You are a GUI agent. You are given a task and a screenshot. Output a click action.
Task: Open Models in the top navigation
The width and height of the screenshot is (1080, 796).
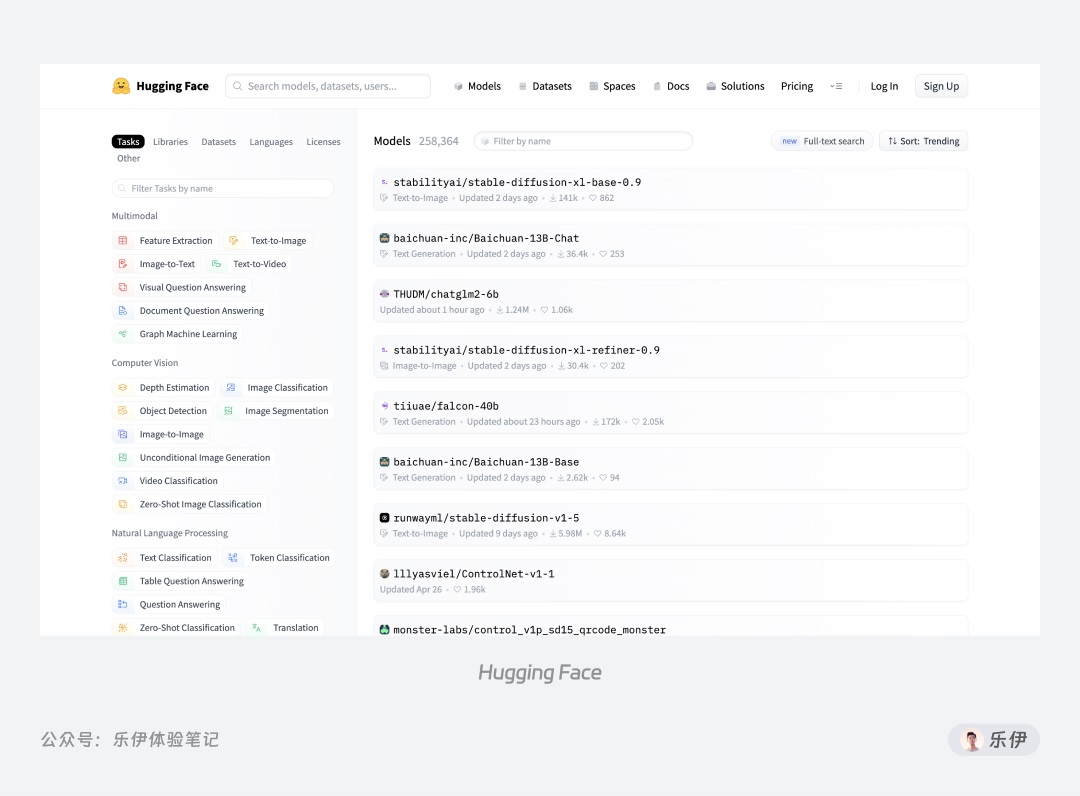(x=477, y=86)
